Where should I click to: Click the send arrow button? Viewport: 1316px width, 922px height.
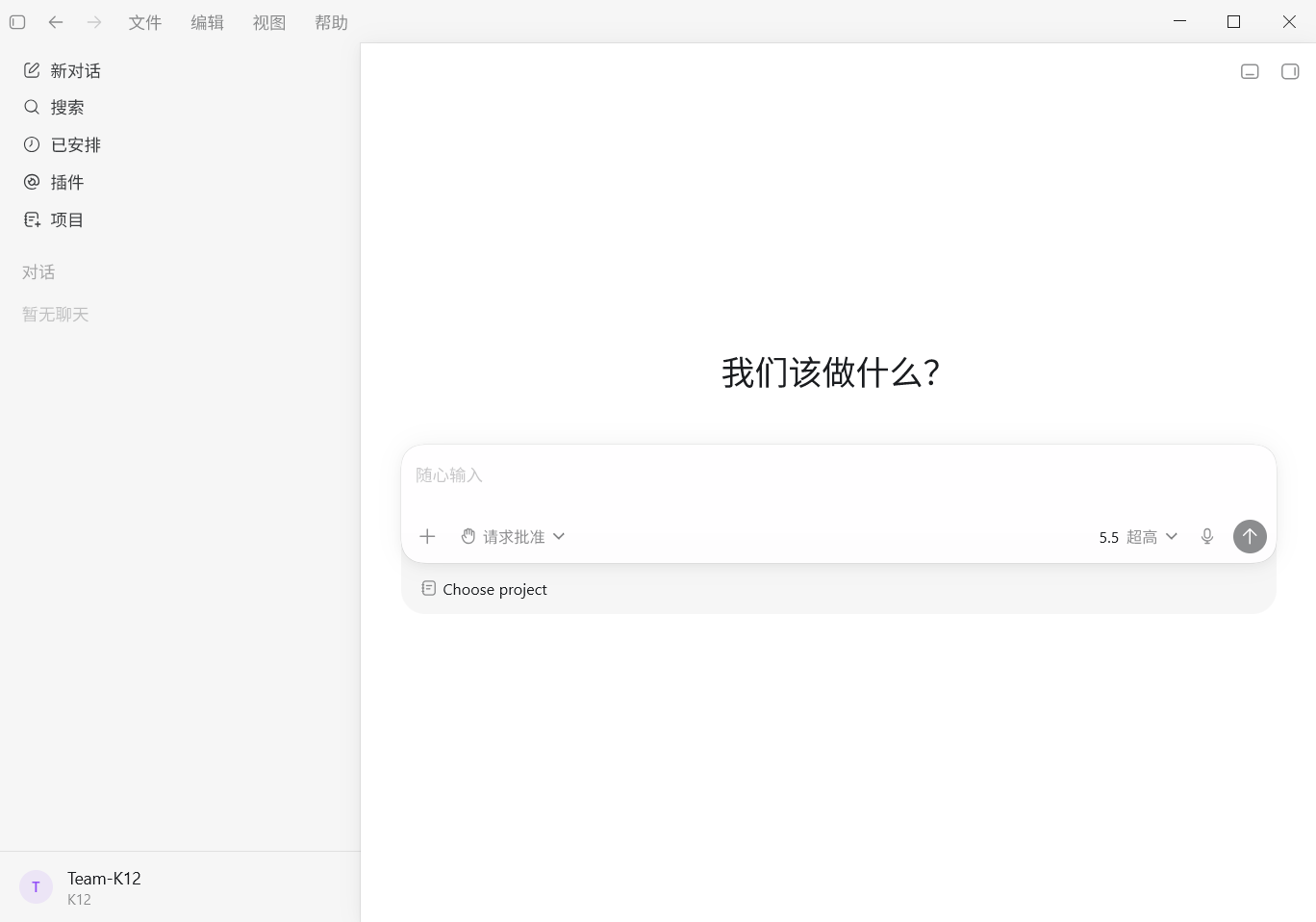1250,536
